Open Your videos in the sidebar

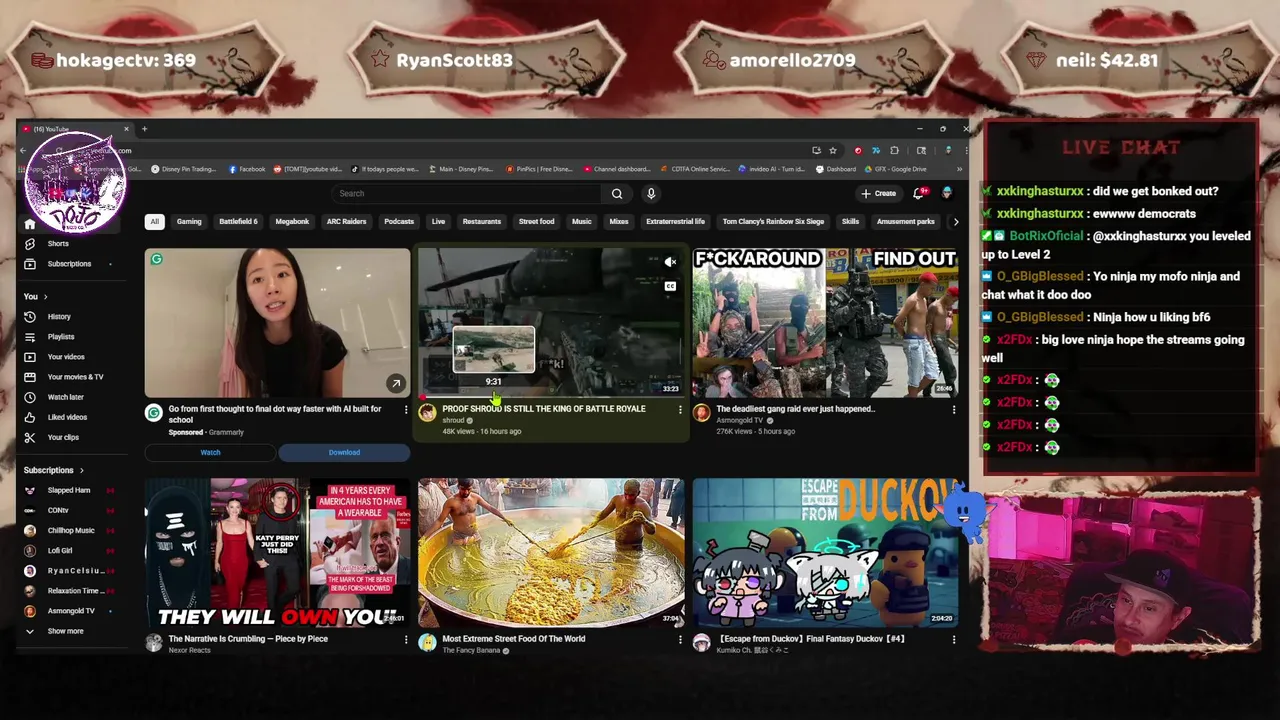65,357
